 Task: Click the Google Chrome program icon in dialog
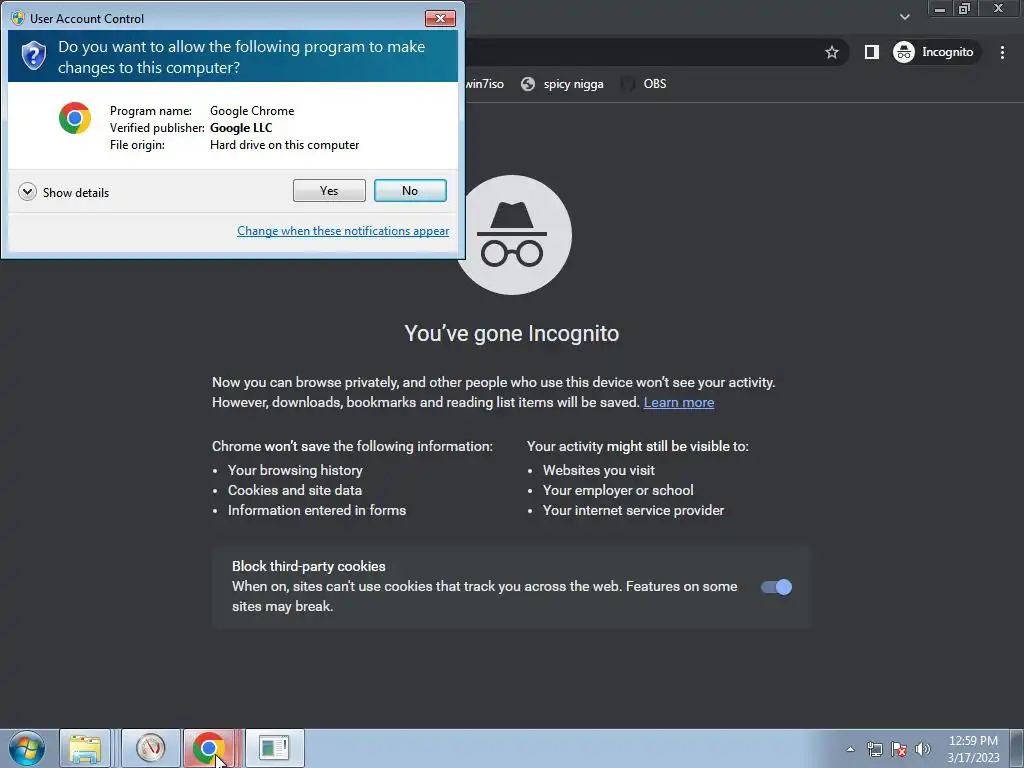[x=74, y=118]
